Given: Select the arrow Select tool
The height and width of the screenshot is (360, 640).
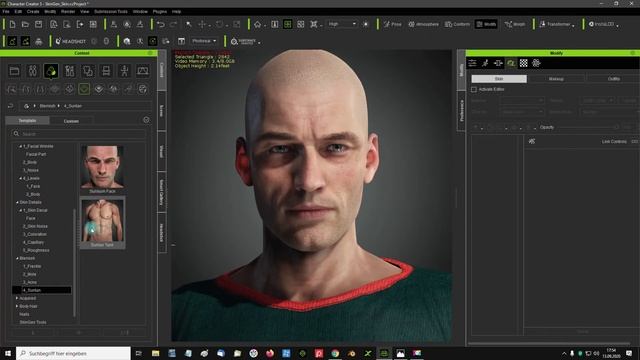Looking at the screenshot, I should pyautogui.click(x=189, y=24).
